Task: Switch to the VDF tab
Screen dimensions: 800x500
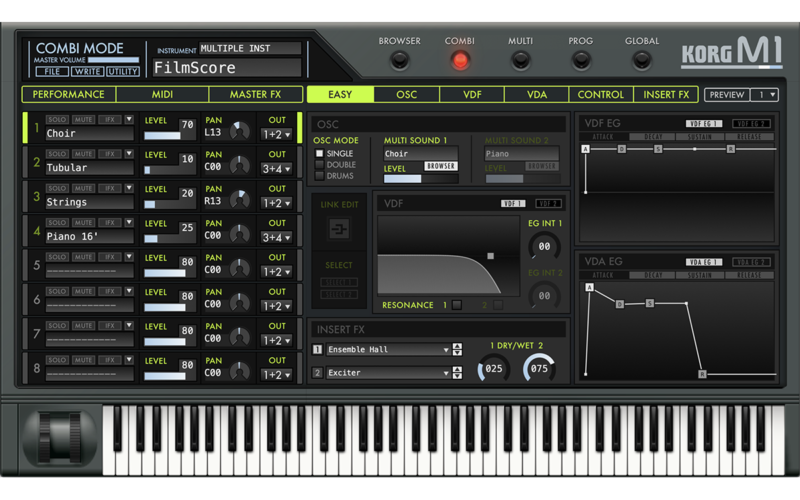Action: pyautogui.click(x=472, y=94)
